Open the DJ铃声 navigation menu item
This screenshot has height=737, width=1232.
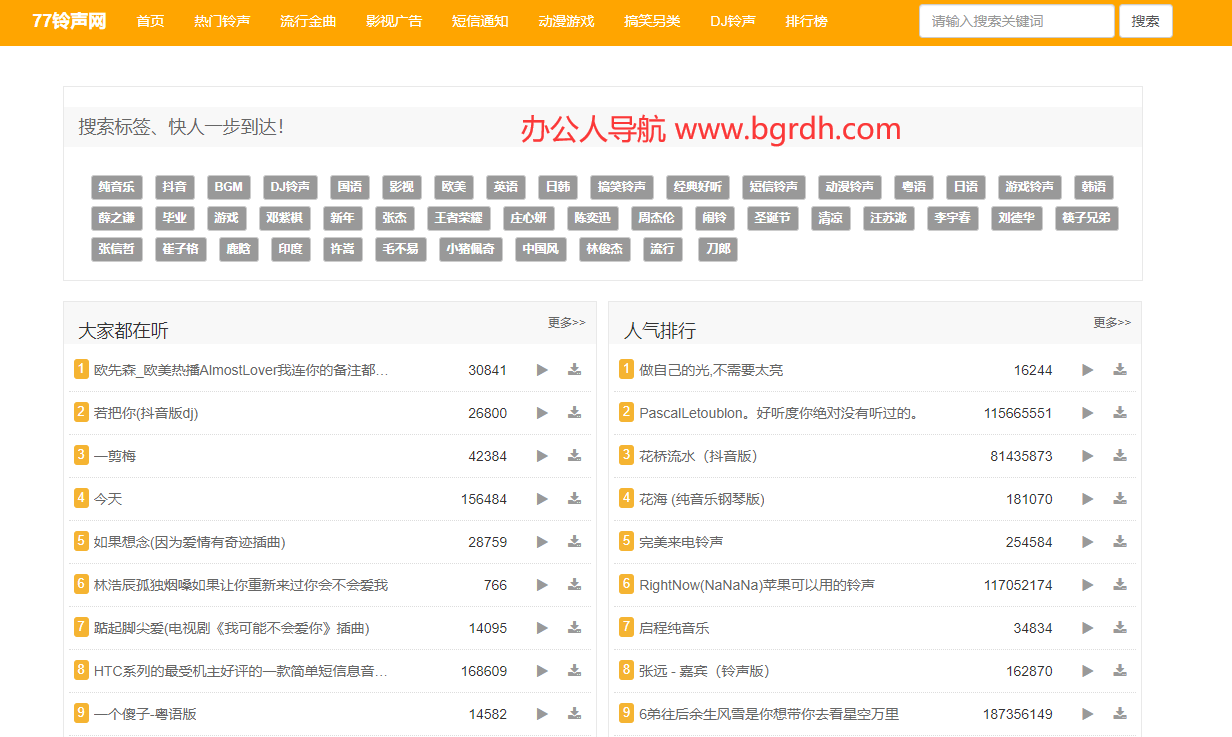click(733, 21)
